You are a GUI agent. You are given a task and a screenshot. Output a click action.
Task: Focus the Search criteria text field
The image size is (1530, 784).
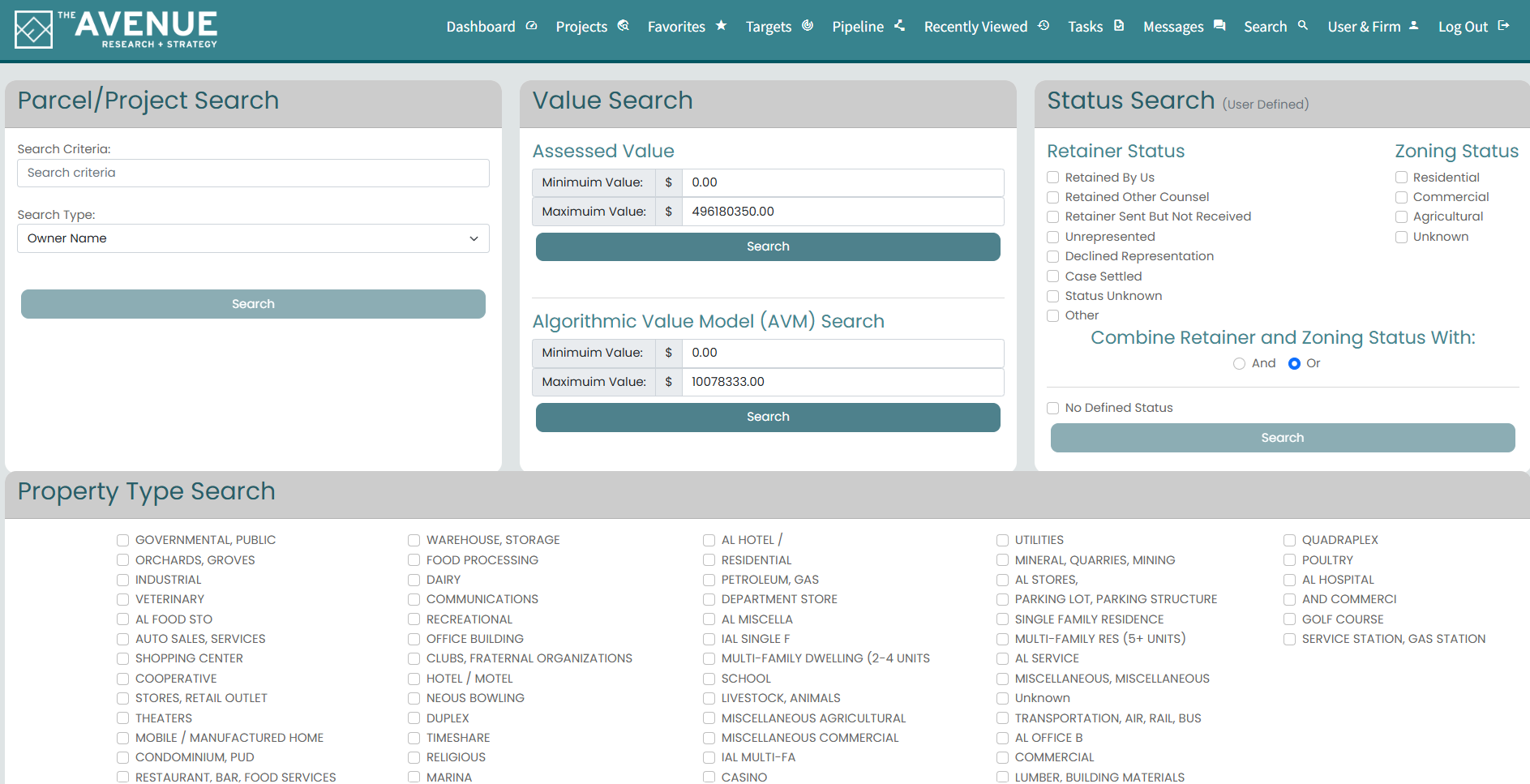253,173
